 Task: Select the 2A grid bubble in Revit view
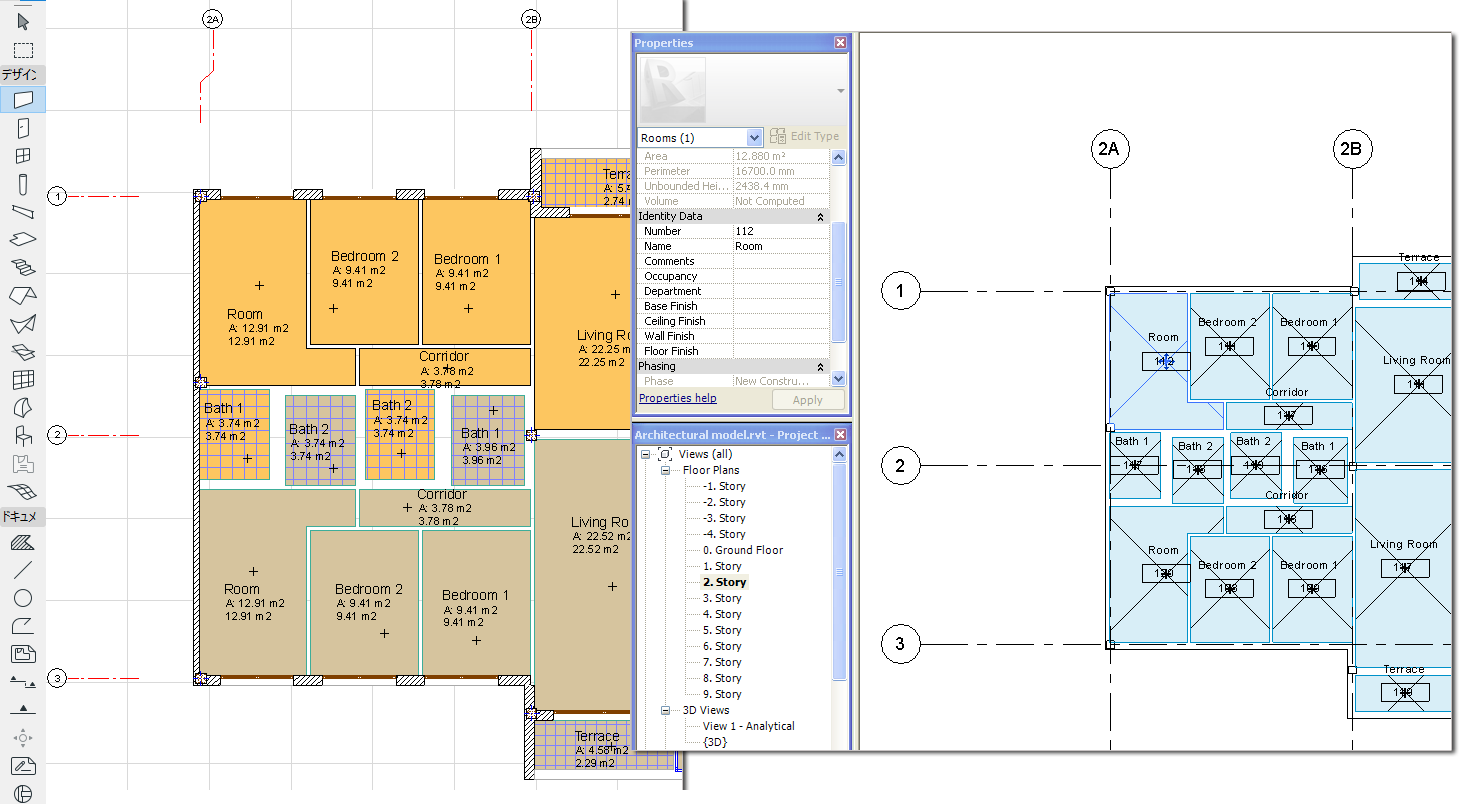point(1109,150)
